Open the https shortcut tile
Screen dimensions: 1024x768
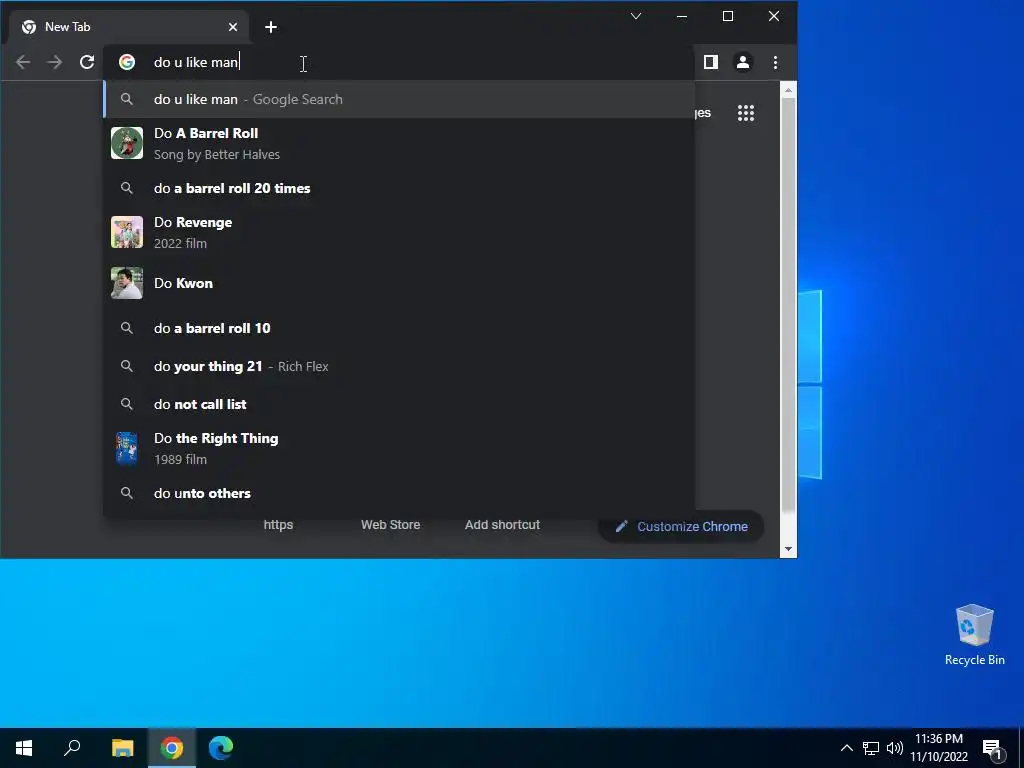pyautogui.click(x=278, y=524)
